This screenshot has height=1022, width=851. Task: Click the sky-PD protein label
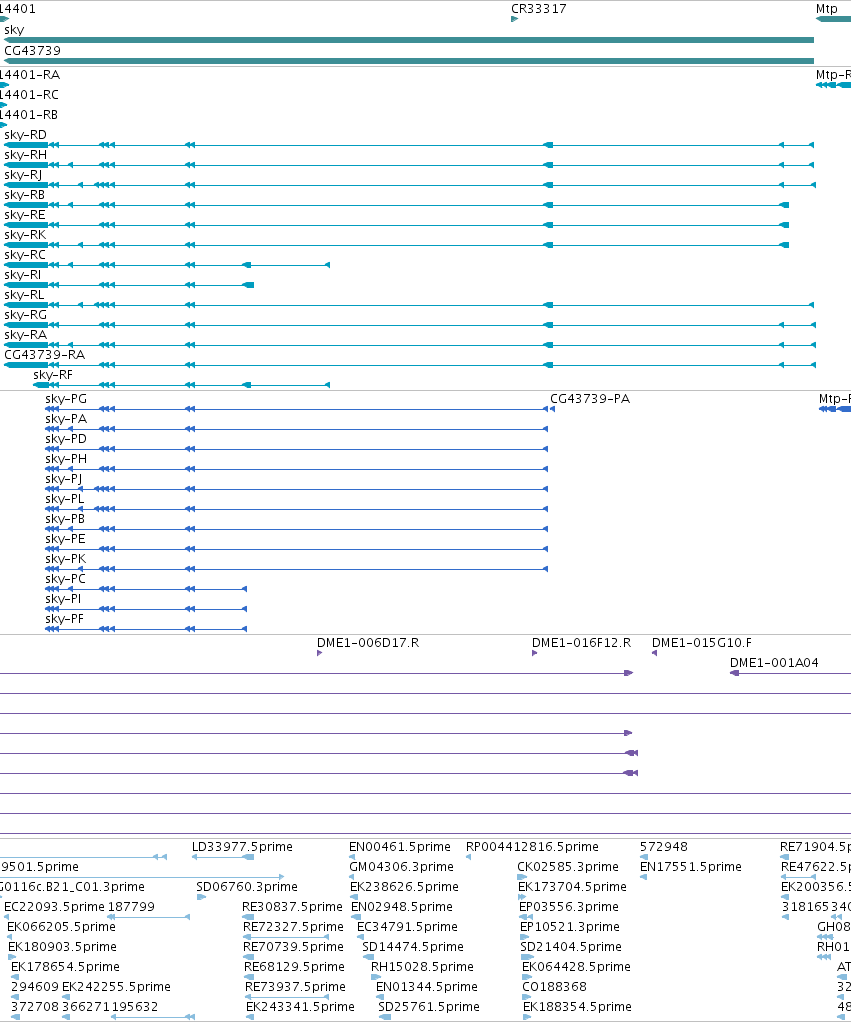pos(66,439)
